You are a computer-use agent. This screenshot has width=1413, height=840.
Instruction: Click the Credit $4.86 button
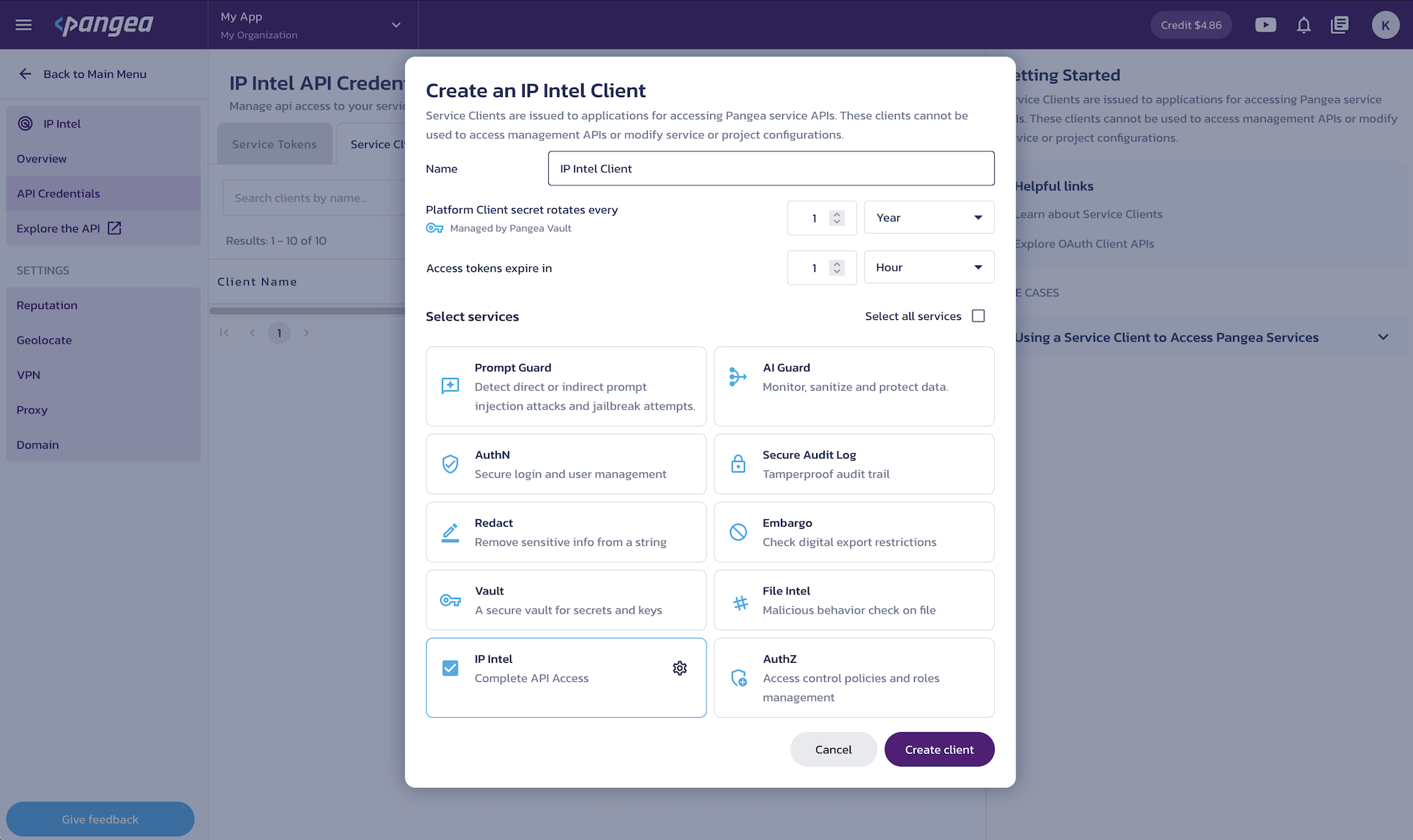click(x=1191, y=25)
